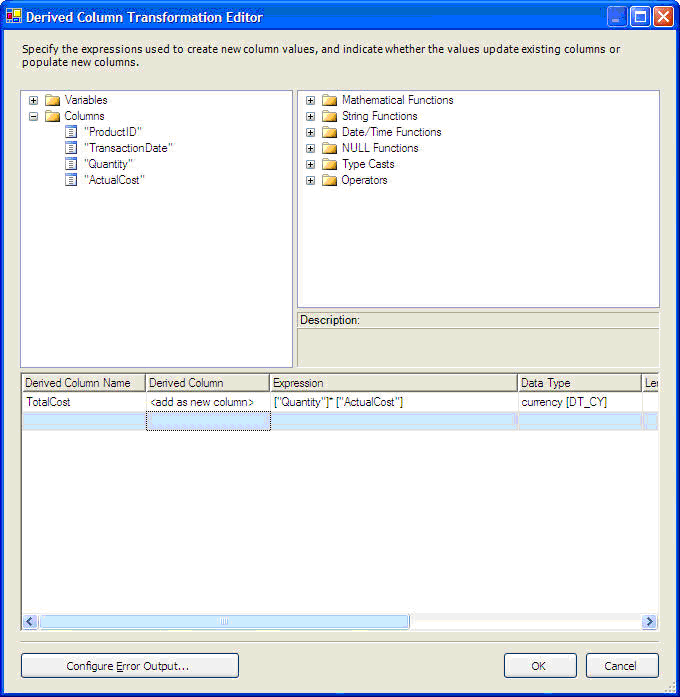The height and width of the screenshot is (697, 680).
Task: Expand the Date/Time Functions node
Action: [x=310, y=132]
